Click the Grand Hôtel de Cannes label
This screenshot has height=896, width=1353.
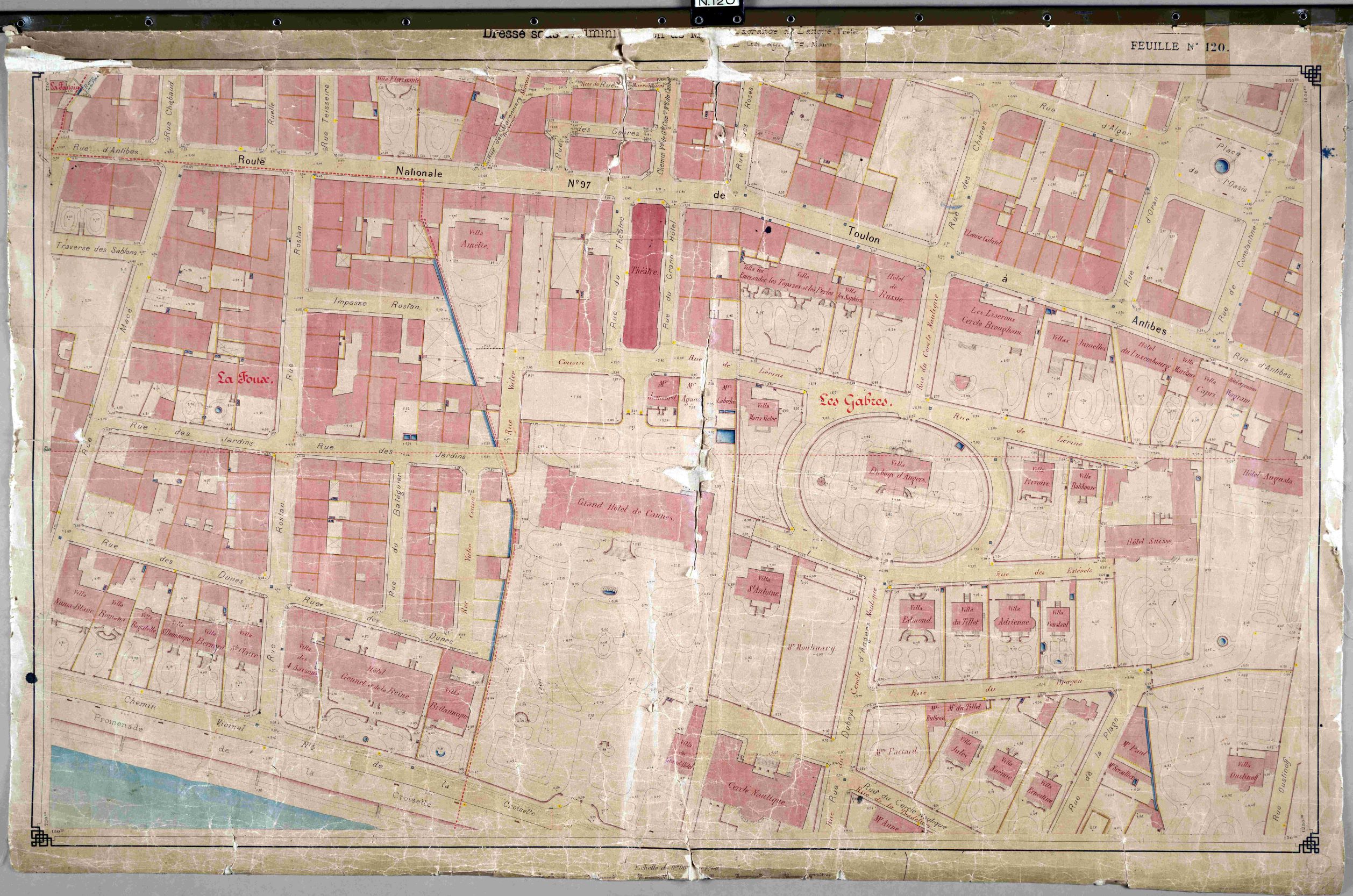625,507
